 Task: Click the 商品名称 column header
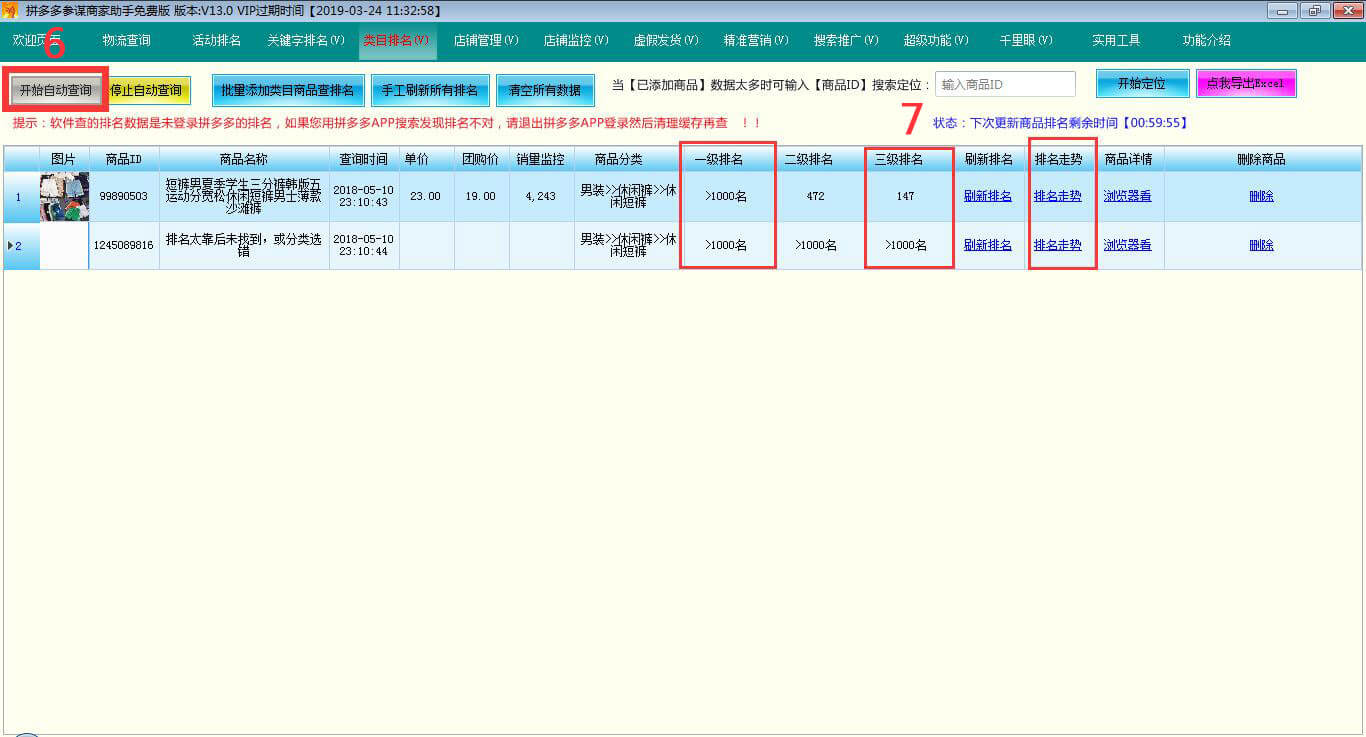[x=244, y=159]
